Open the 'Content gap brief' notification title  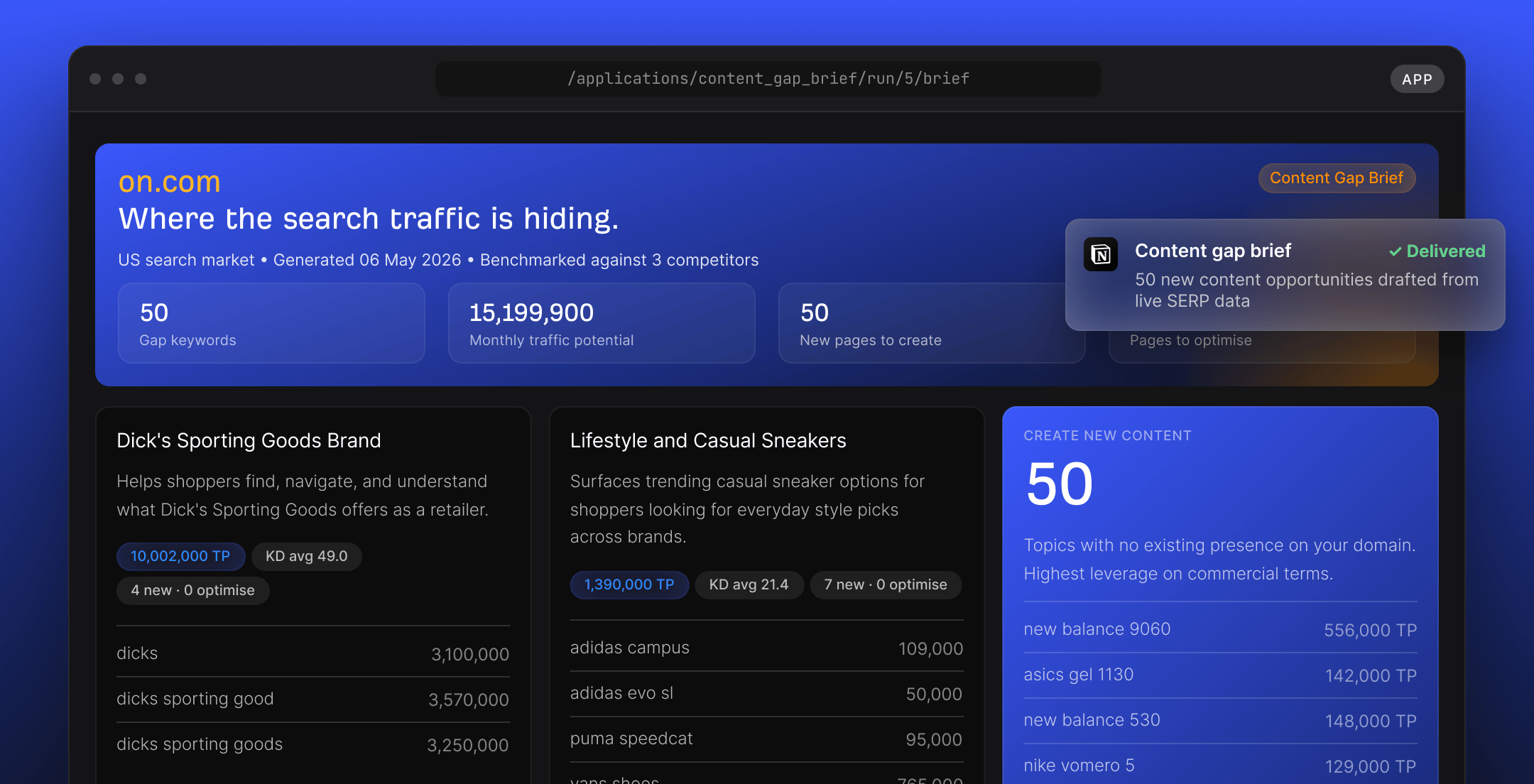1213,251
